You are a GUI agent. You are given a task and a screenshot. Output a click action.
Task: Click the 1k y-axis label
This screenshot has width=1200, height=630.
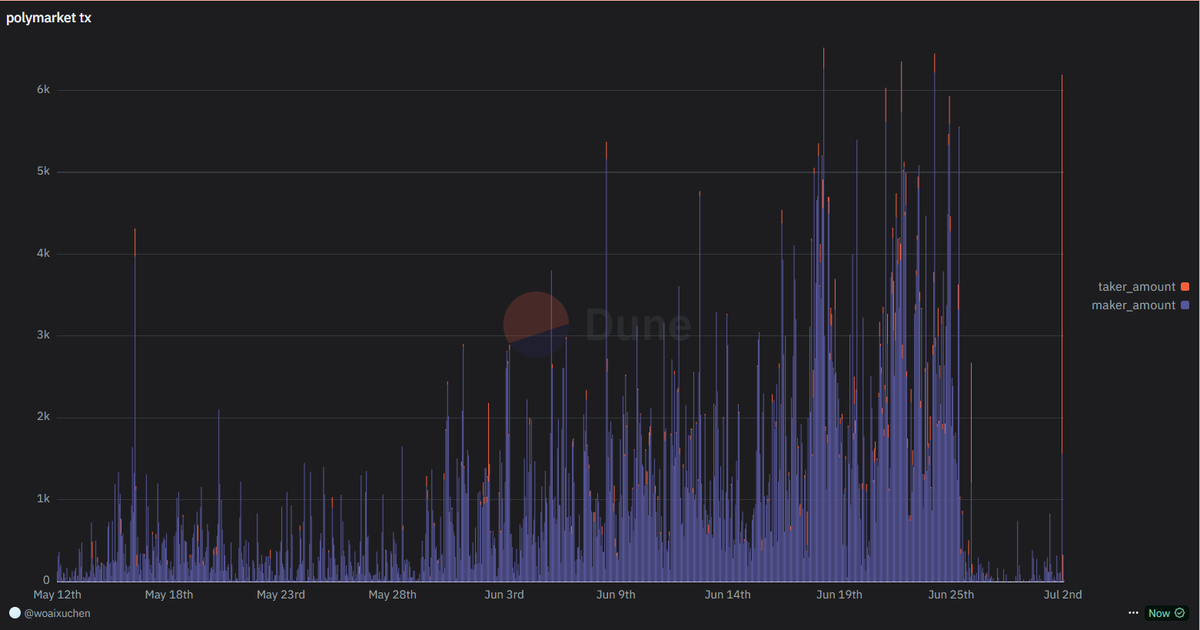[x=44, y=499]
